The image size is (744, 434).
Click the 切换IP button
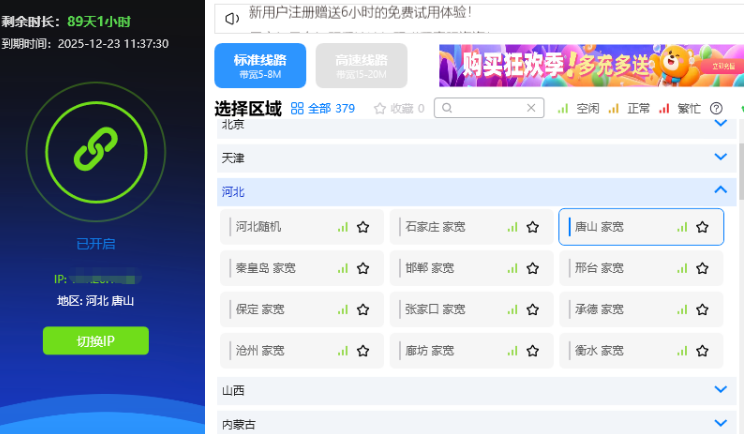[95, 341]
